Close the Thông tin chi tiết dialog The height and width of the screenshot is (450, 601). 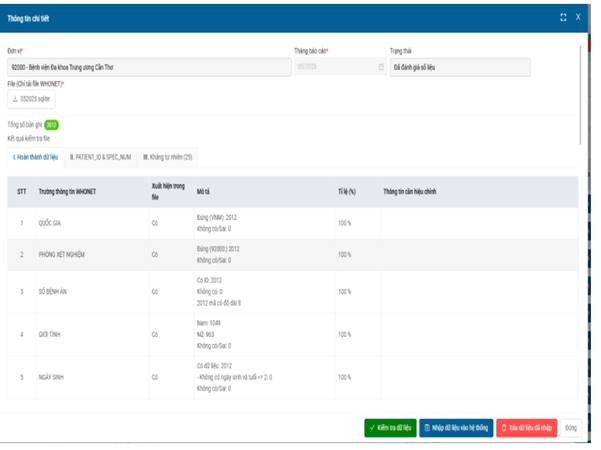578,17
